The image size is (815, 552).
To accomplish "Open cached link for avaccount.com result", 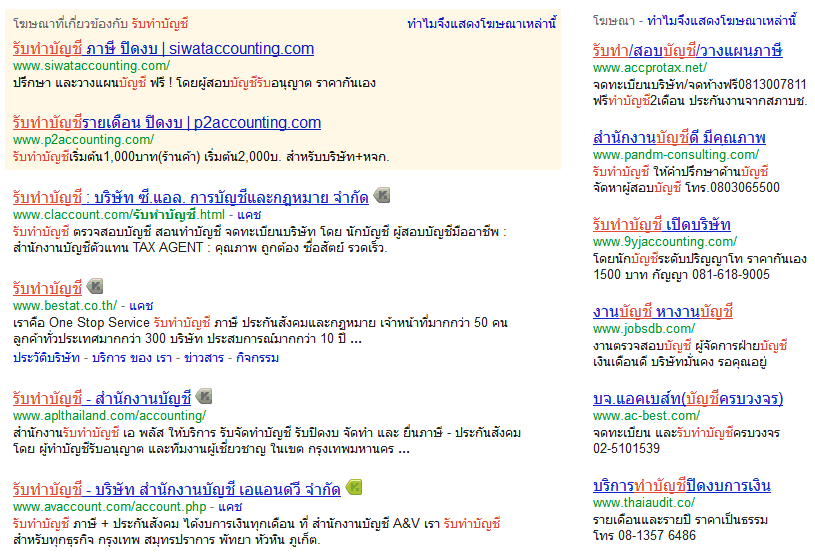I will pyautogui.click(x=230, y=507).
